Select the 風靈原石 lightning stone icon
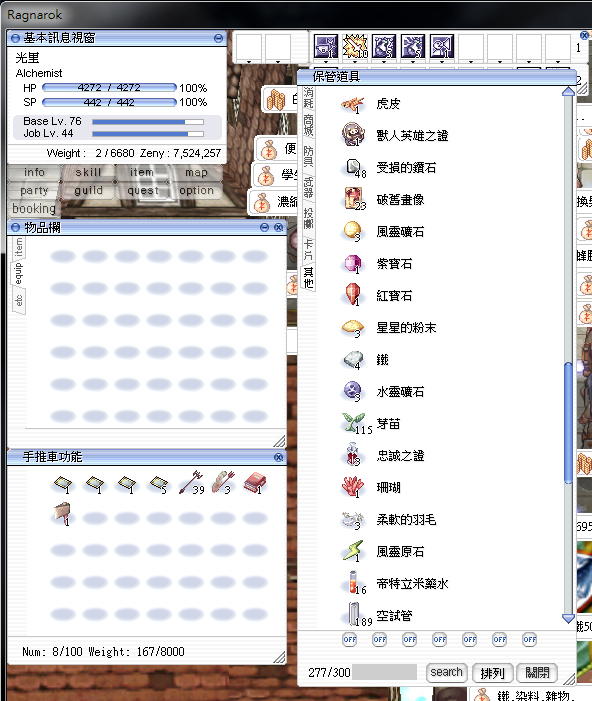 point(352,551)
